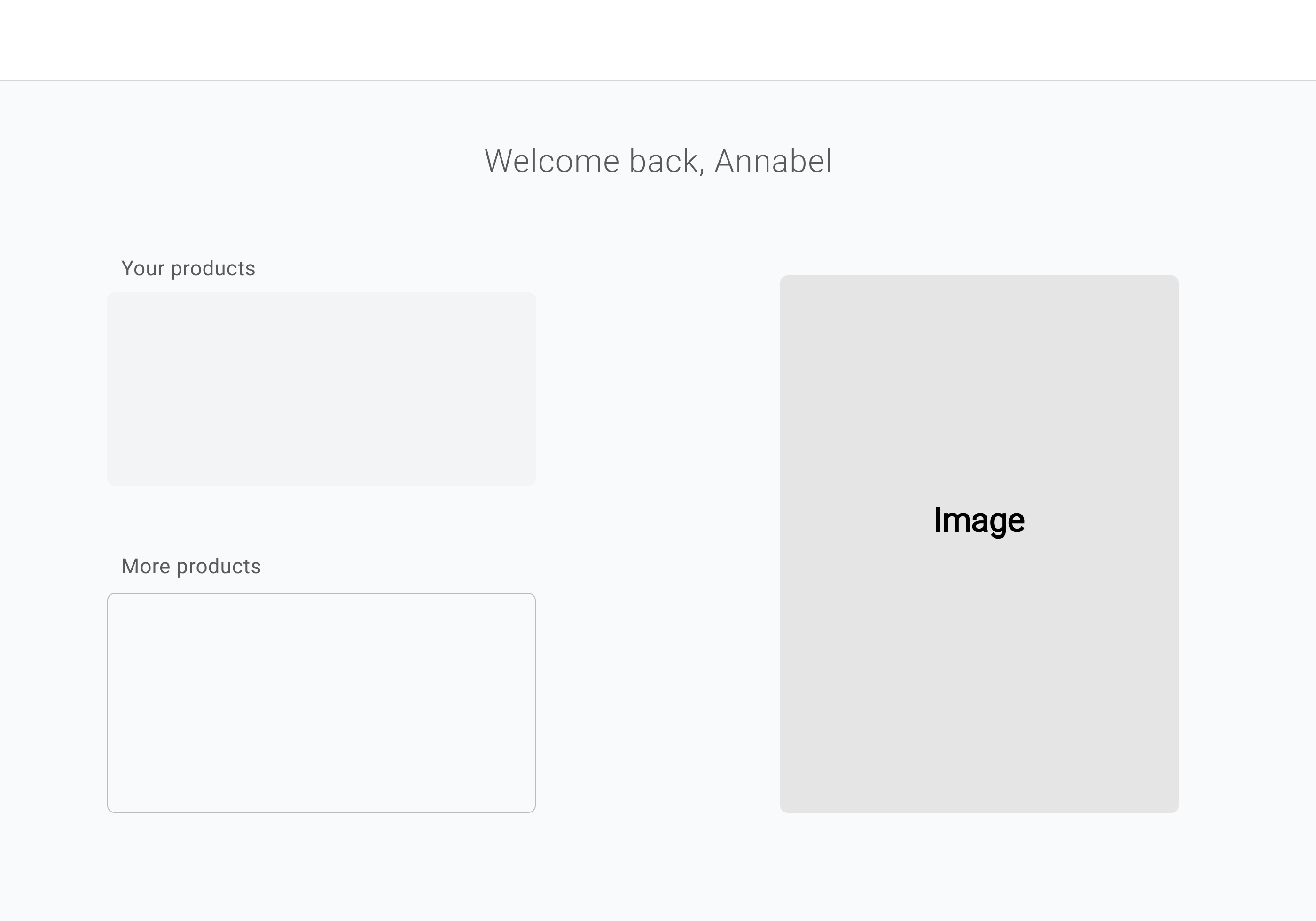Click "products" in the "More products" label

(x=219, y=566)
